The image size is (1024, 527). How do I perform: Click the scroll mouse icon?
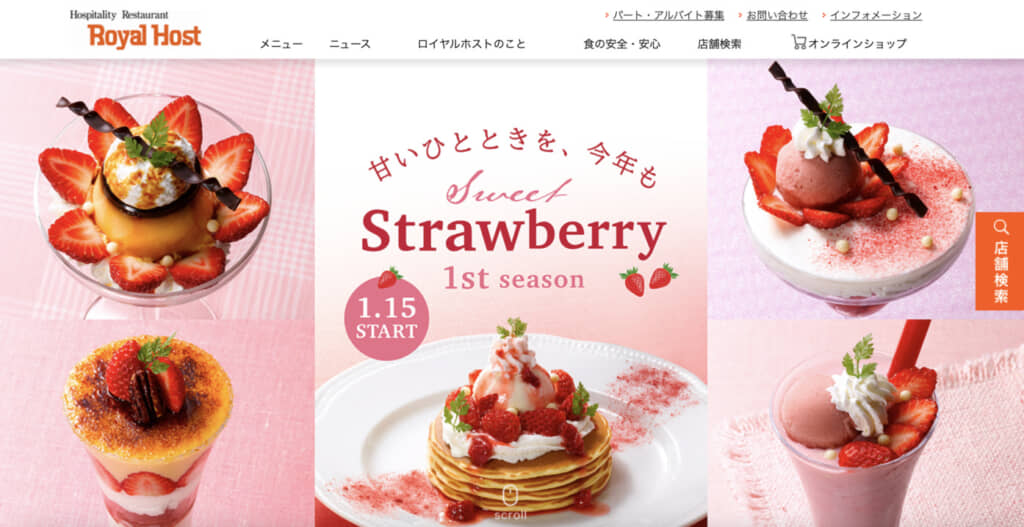[509, 496]
